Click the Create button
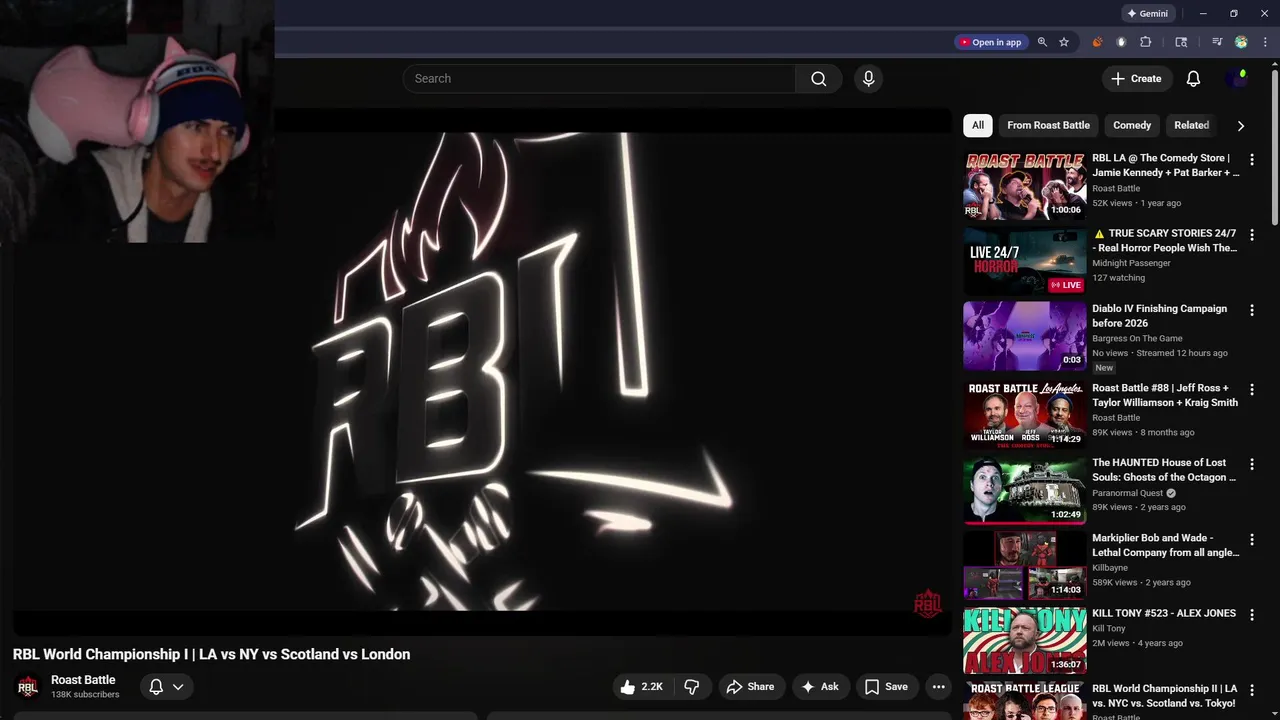 click(1136, 78)
